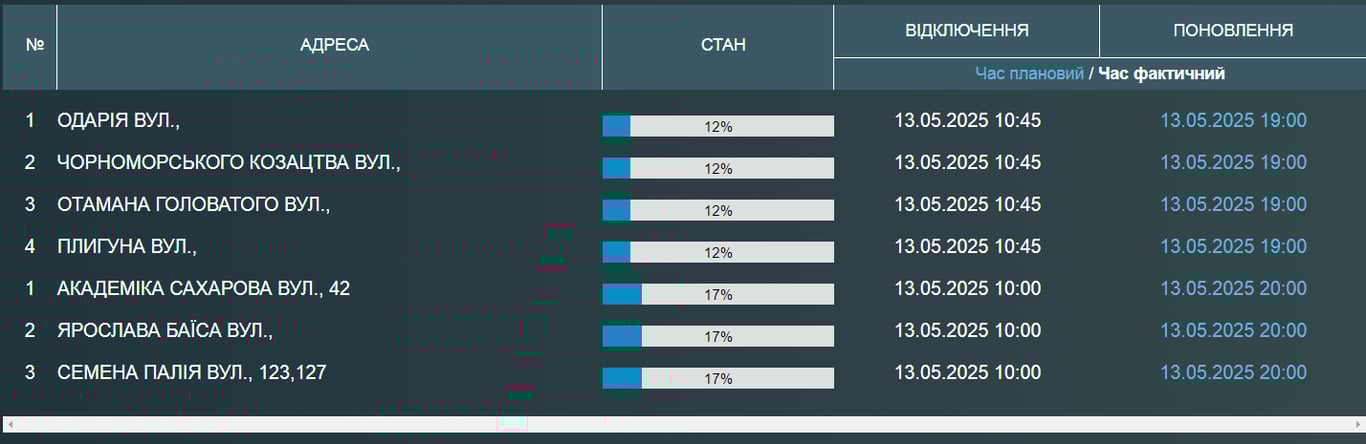Image resolution: width=1366 pixels, height=444 pixels.
Task: Click the 12% progress bar for ПЛИГУНА ВУЛ.
Action: 717,252
